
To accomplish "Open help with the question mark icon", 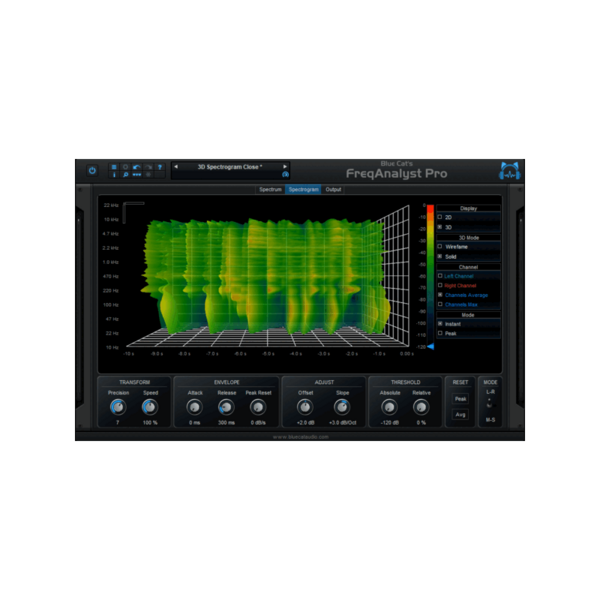I will [160, 167].
